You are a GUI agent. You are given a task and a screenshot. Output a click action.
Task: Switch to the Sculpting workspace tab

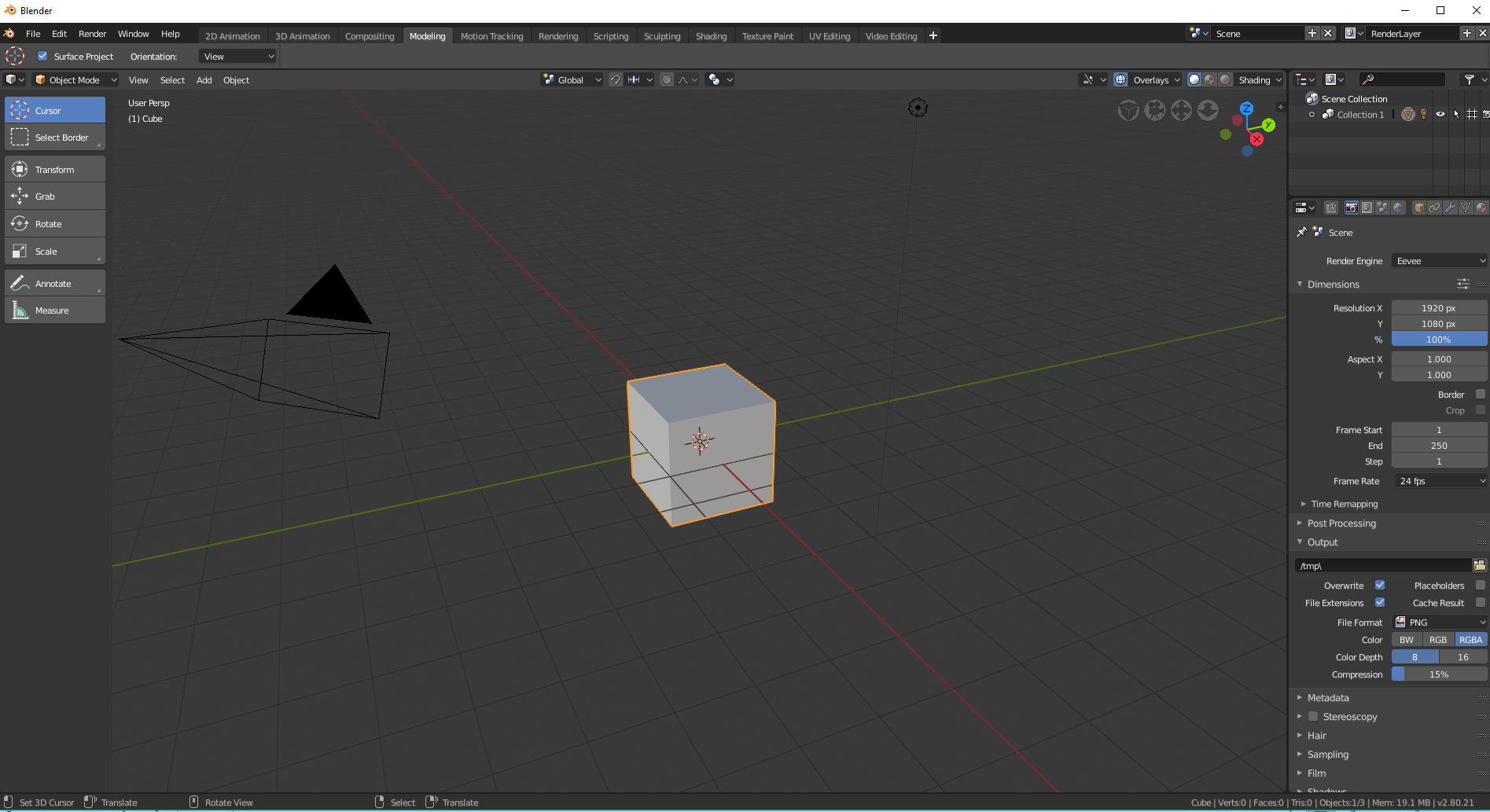point(662,35)
